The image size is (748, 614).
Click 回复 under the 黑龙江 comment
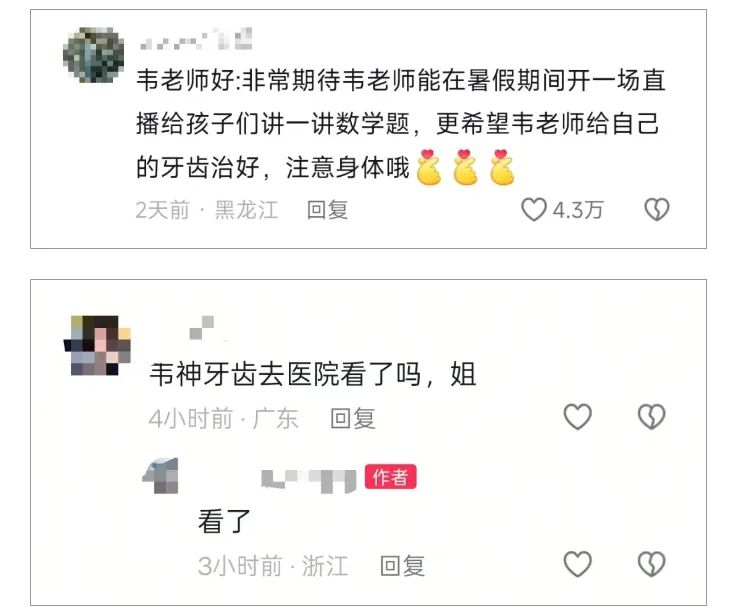click(327, 210)
